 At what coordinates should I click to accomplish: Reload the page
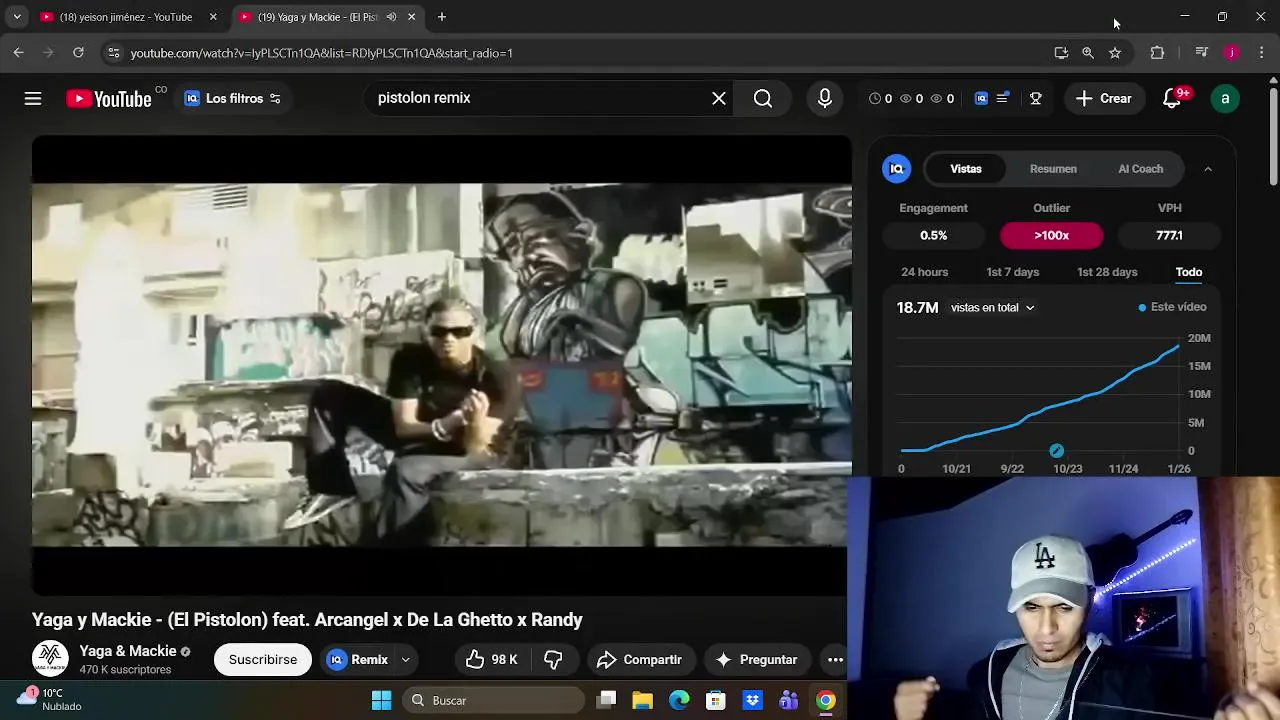[78, 52]
